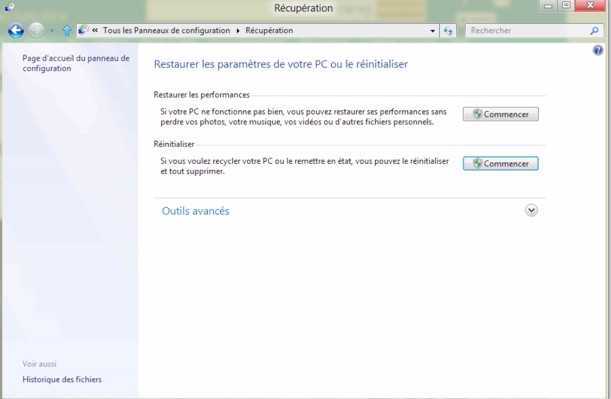Start Réinitialiser with its Commencer button
This screenshot has width=611, height=399.
501,164
